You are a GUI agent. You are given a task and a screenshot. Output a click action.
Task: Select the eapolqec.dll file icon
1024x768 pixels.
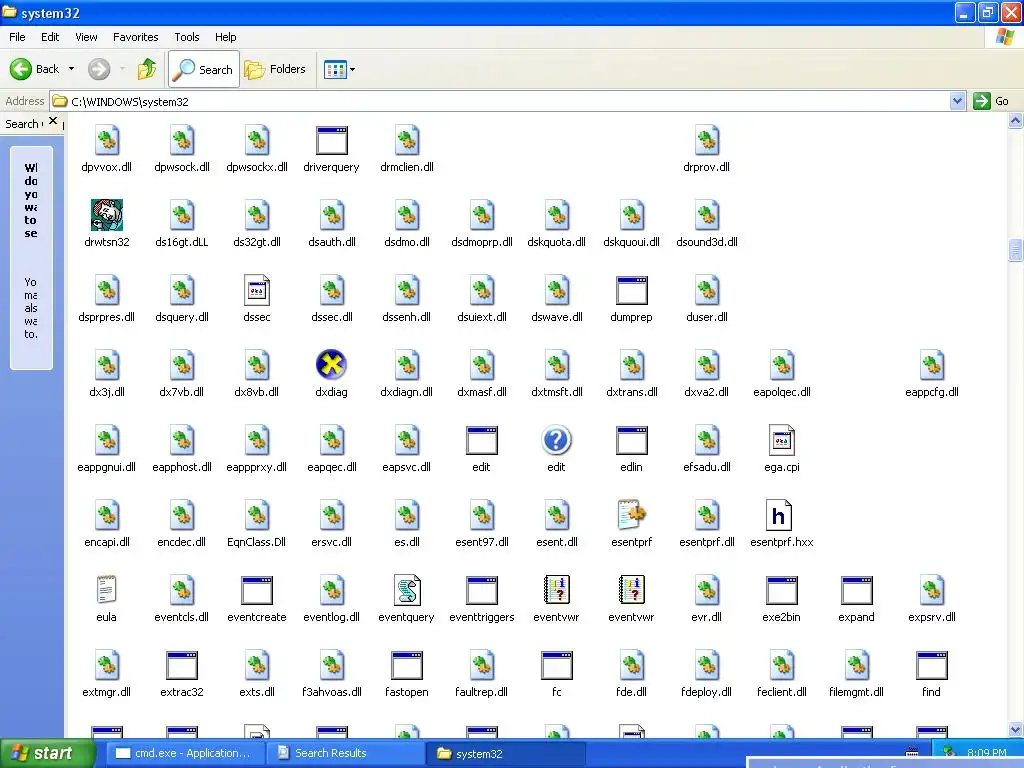coord(782,365)
